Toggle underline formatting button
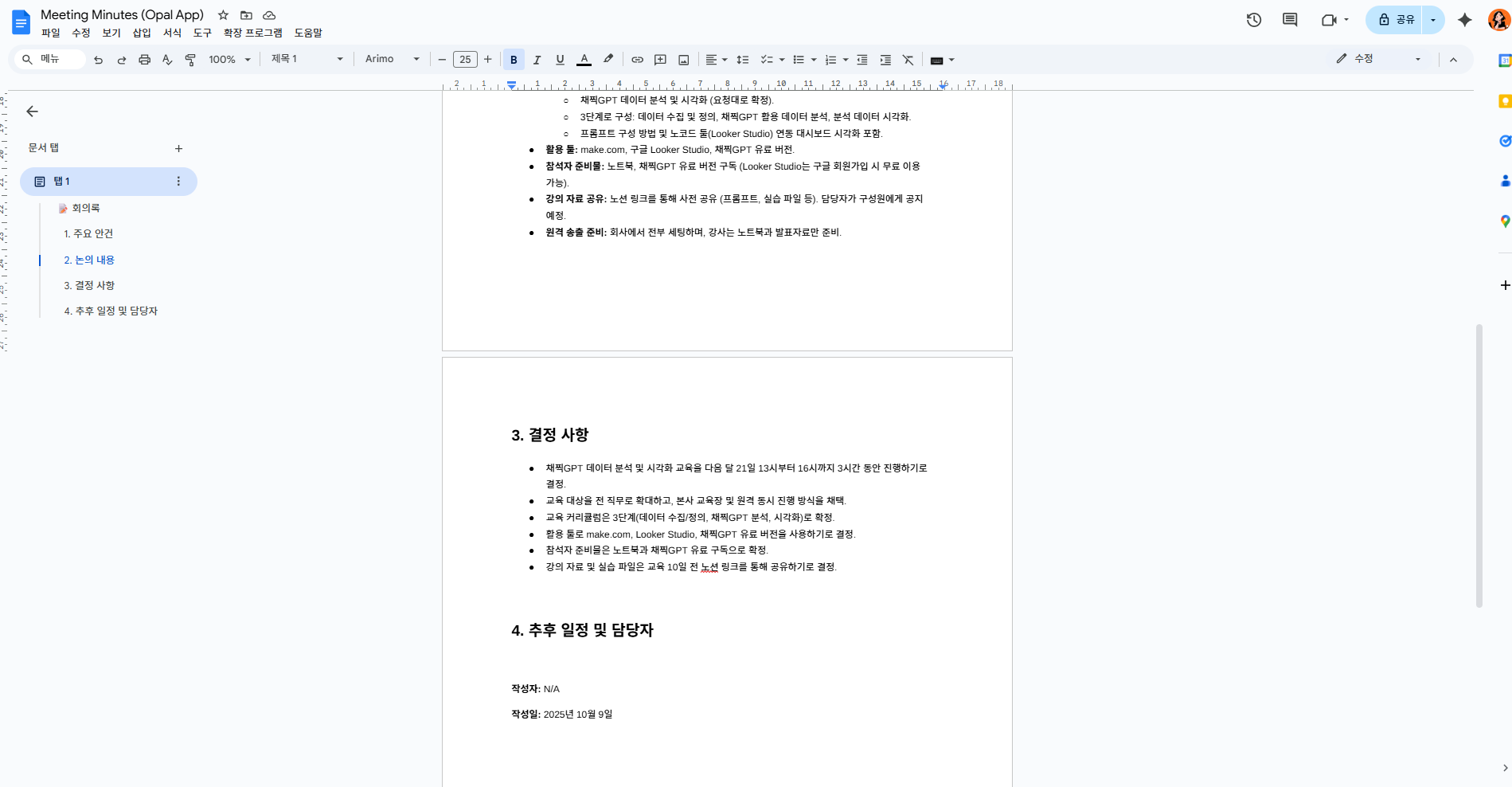This screenshot has width=1512, height=787. 560,60
